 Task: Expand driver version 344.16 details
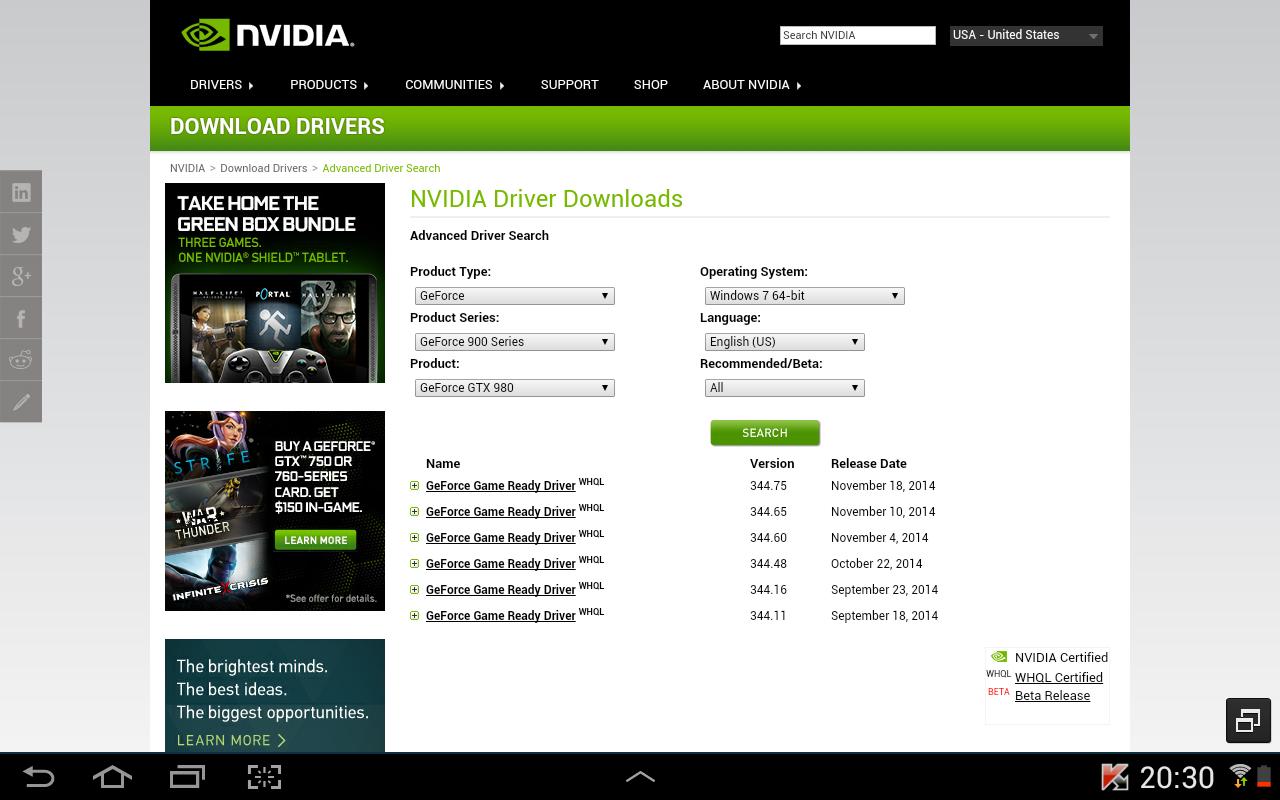[414, 590]
